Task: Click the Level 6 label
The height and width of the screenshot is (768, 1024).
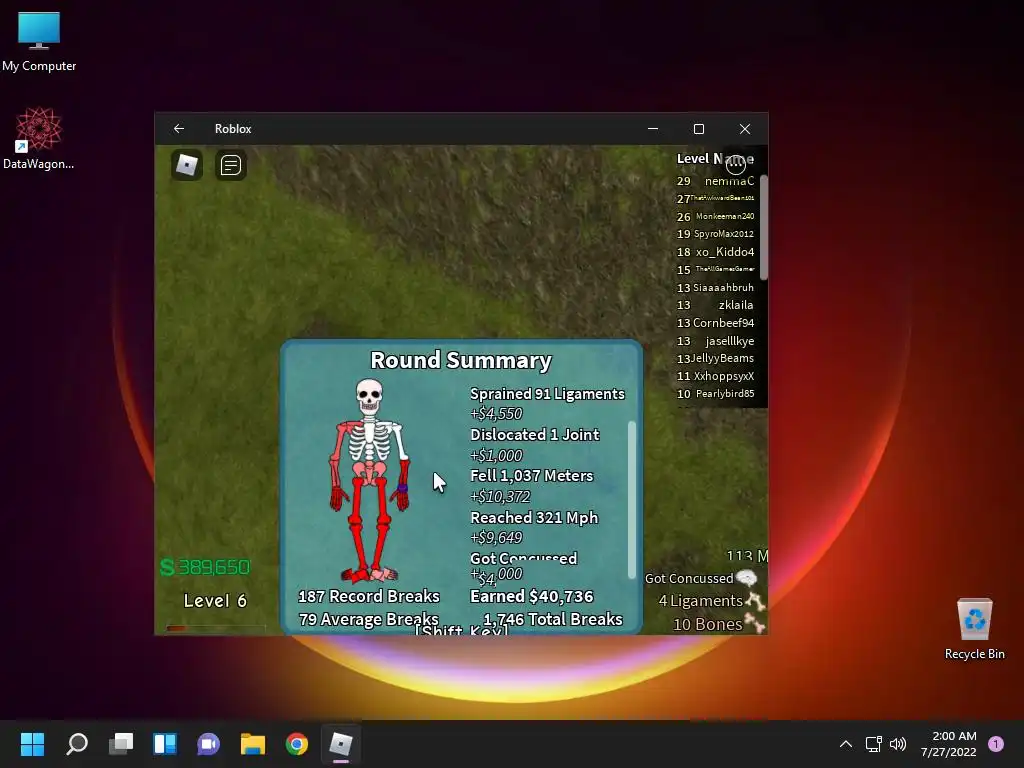Action: (x=215, y=601)
